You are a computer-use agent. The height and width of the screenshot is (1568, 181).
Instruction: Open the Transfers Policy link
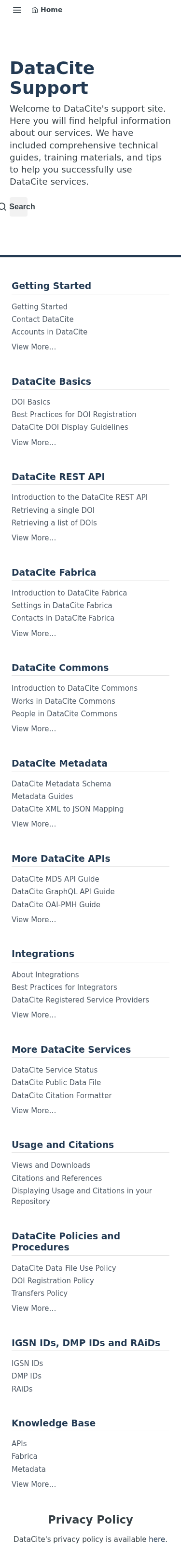pyautogui.click(x=40, y=1293)
